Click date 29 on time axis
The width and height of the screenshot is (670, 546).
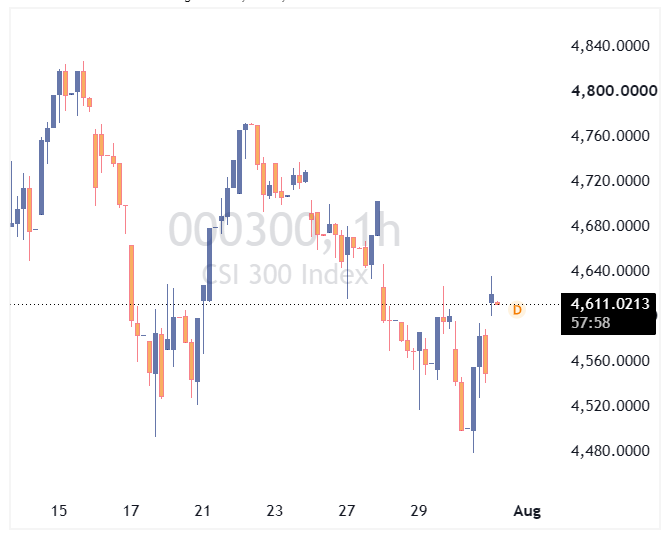click(x=418, y=511)
